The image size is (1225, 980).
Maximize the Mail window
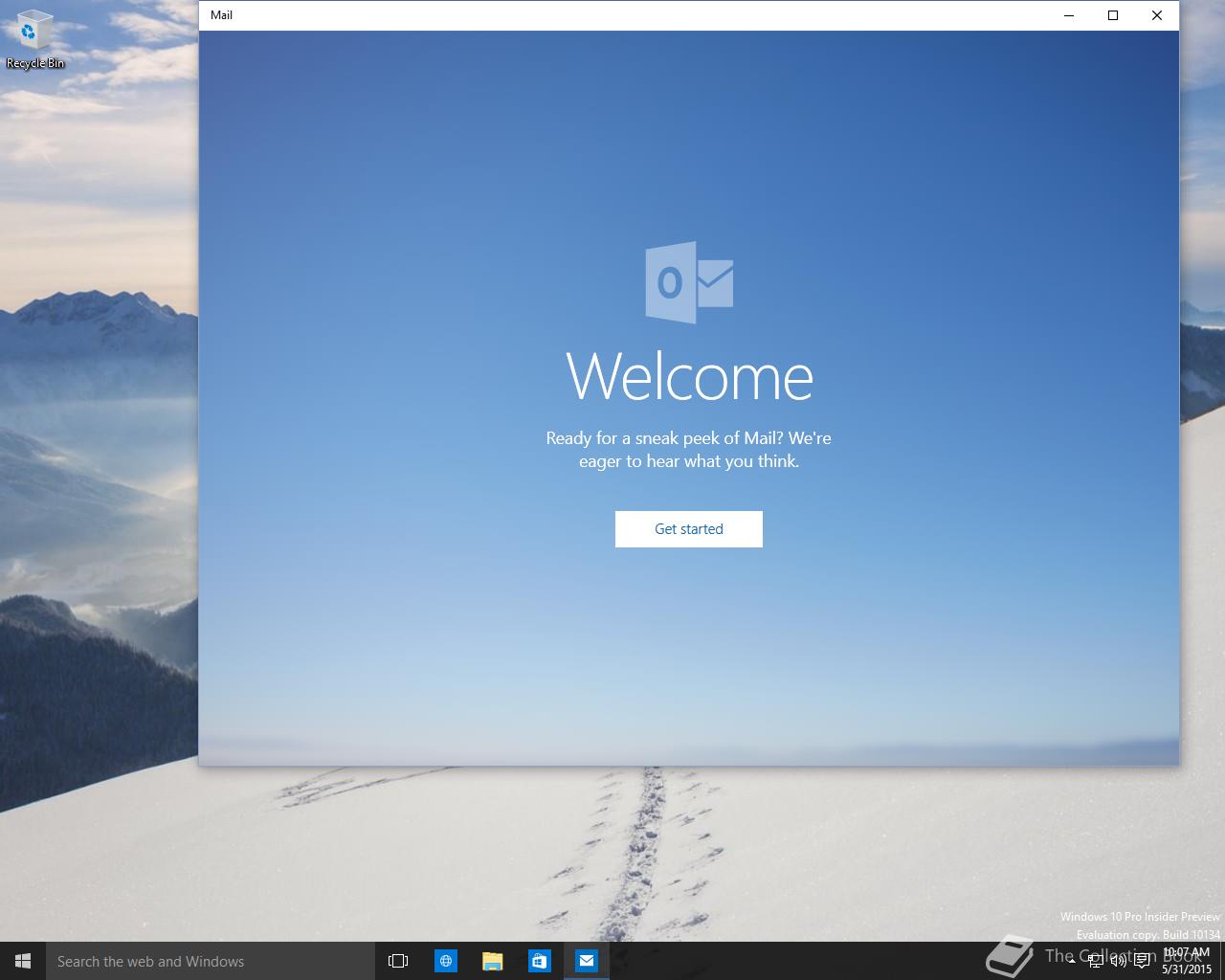point(1113,15)
